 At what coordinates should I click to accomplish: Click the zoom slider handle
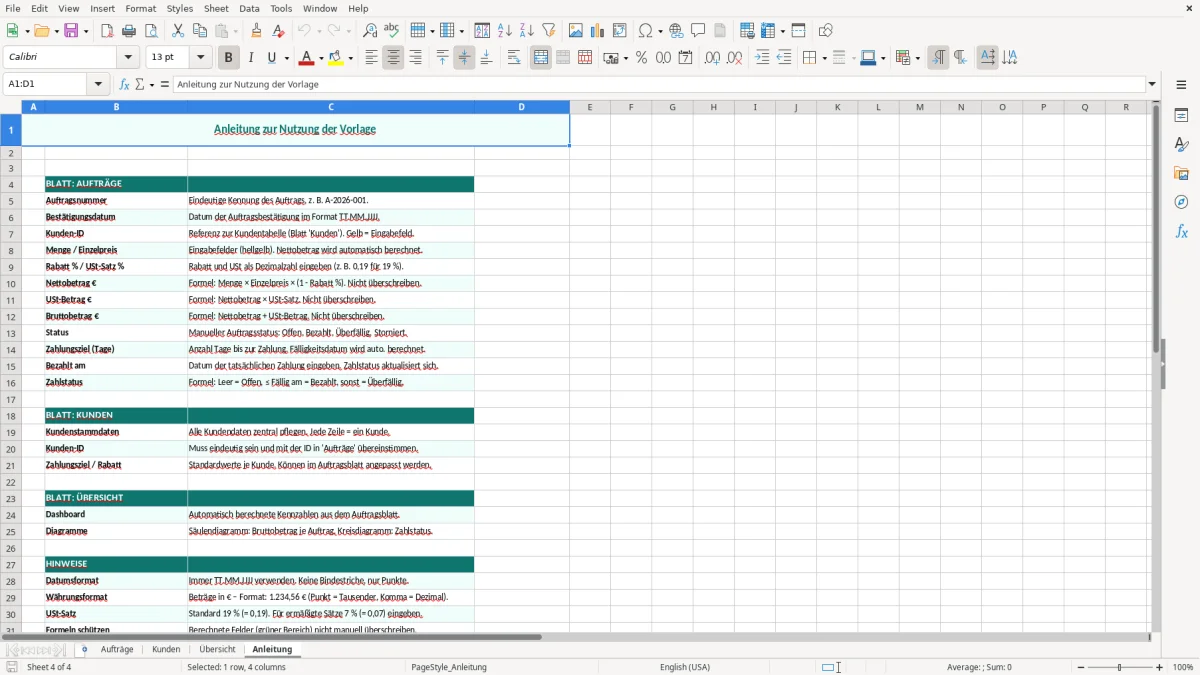(1119, 667)
